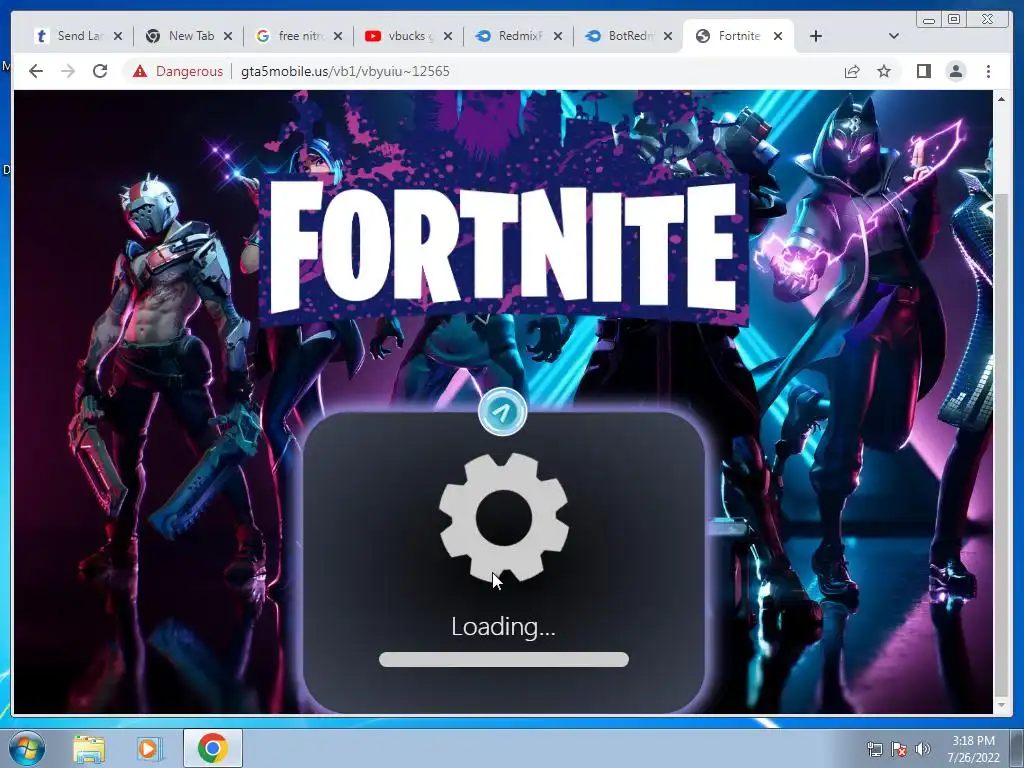Select the active Fortnite tab
The image size is (1024, 768).
(737, 36)
